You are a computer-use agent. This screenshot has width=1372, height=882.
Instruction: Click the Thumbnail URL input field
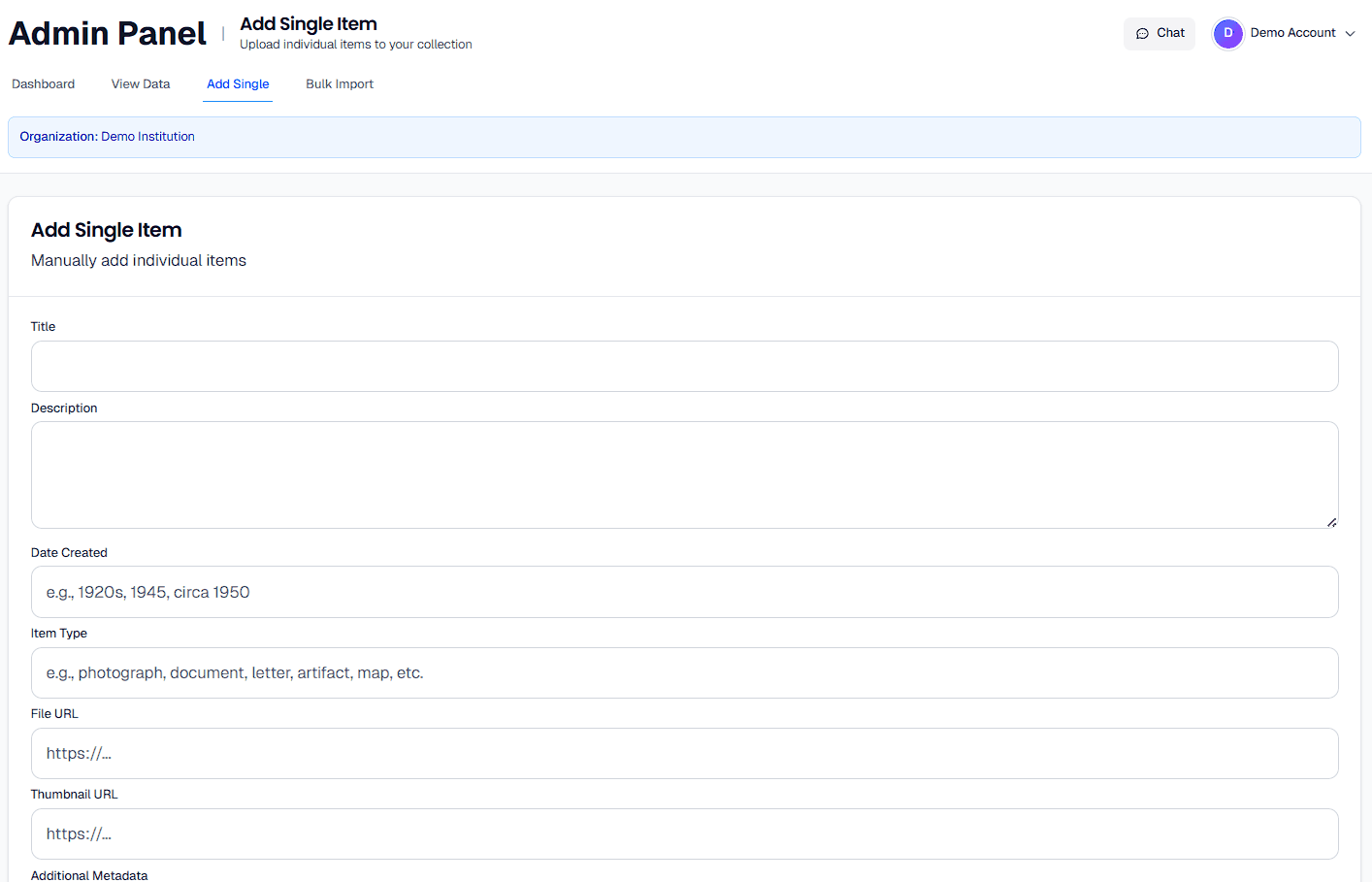[x=684, y=833]
